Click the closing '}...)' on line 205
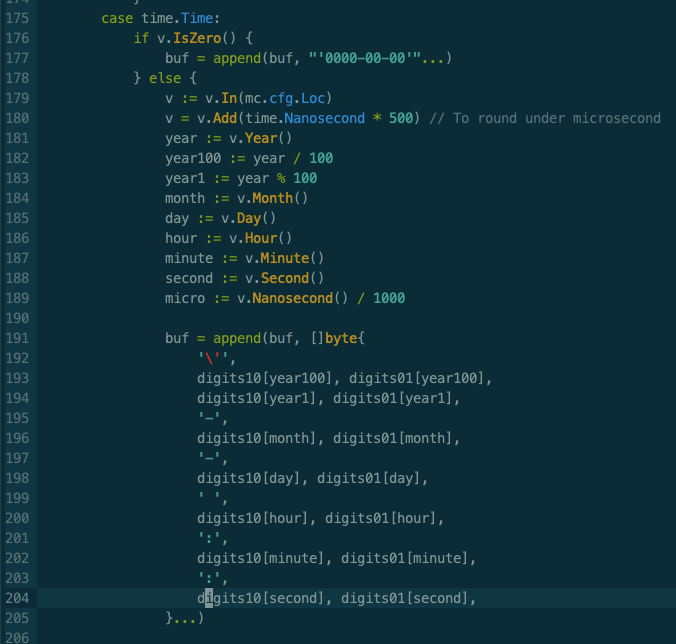Viewport: 676px width, 644px height. coord(185,618)
